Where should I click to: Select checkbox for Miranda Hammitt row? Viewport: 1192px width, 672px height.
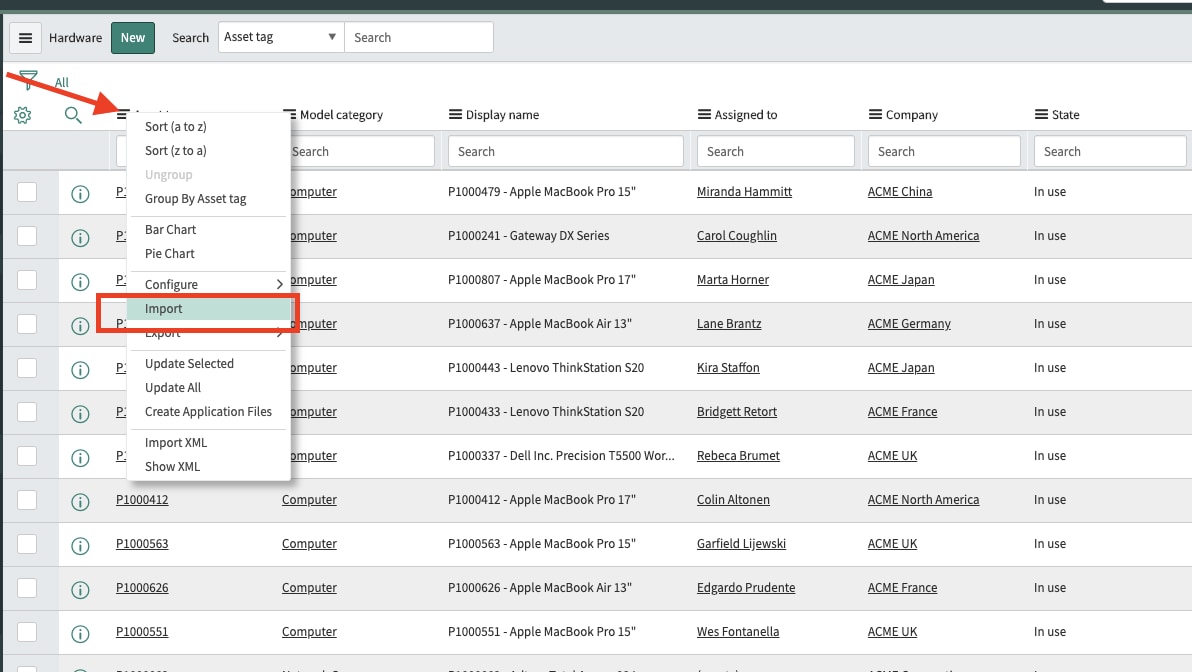tap(27, 192)
